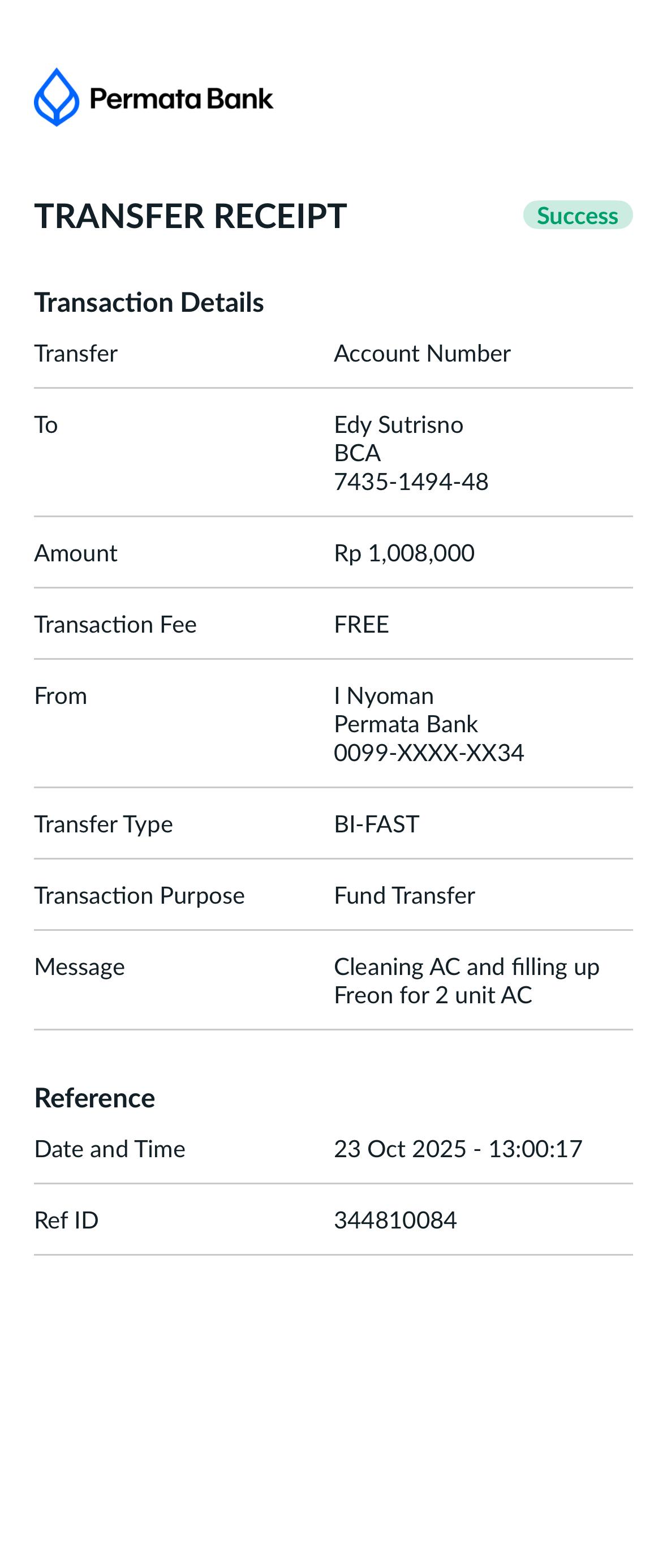Image resolution: width=667 pixels, height=1568 pixels.
Task: Click the Transaction Purpose row label
Action: (x=139, y=895)
